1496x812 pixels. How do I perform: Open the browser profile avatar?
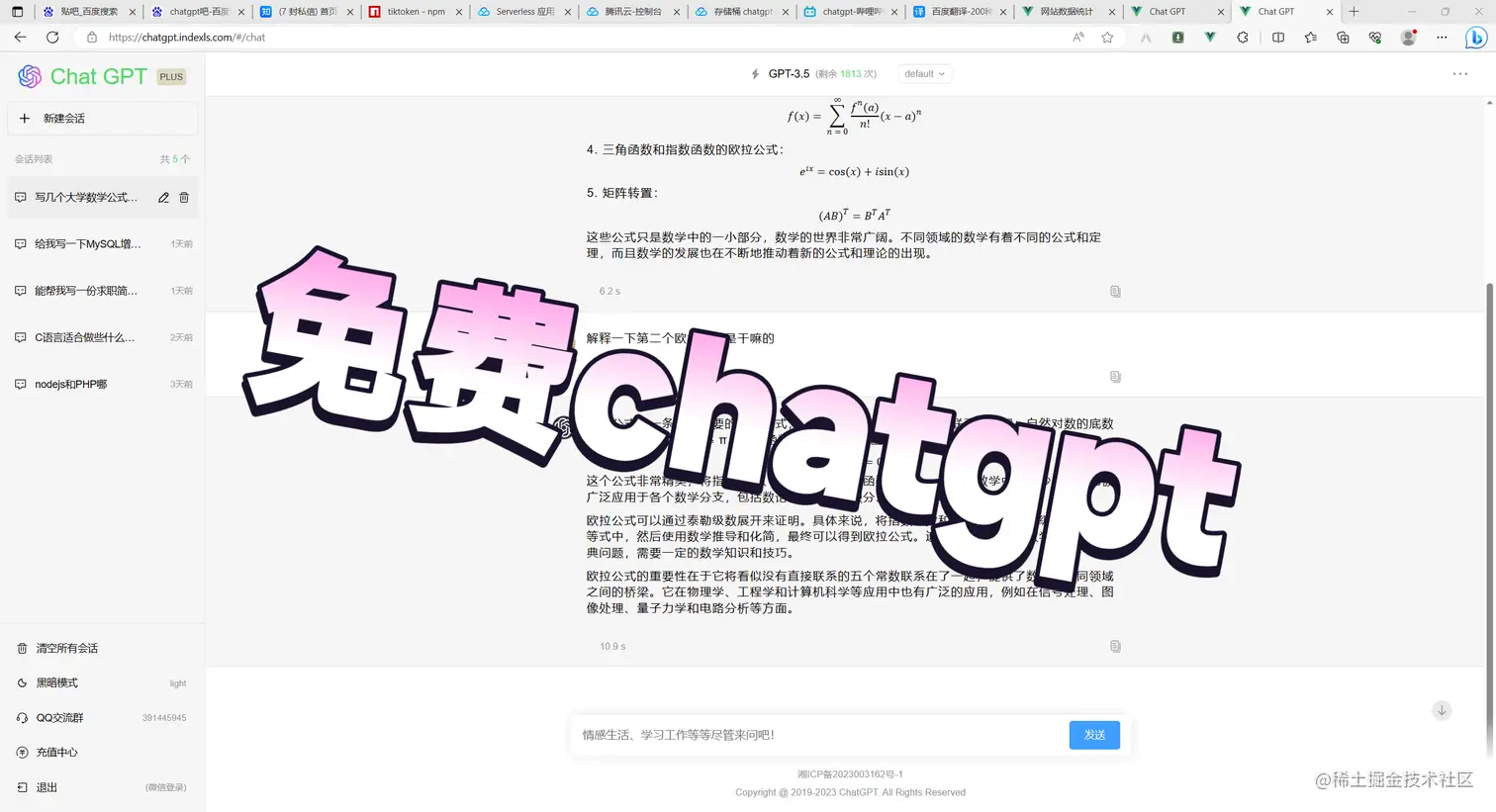coord(1408,38)
